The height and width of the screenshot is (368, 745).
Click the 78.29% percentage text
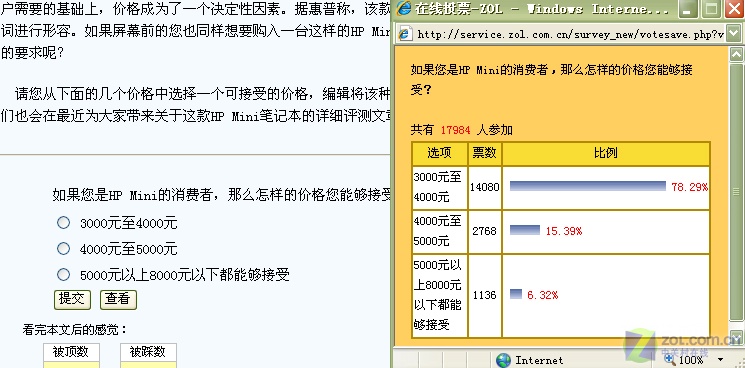689,187
